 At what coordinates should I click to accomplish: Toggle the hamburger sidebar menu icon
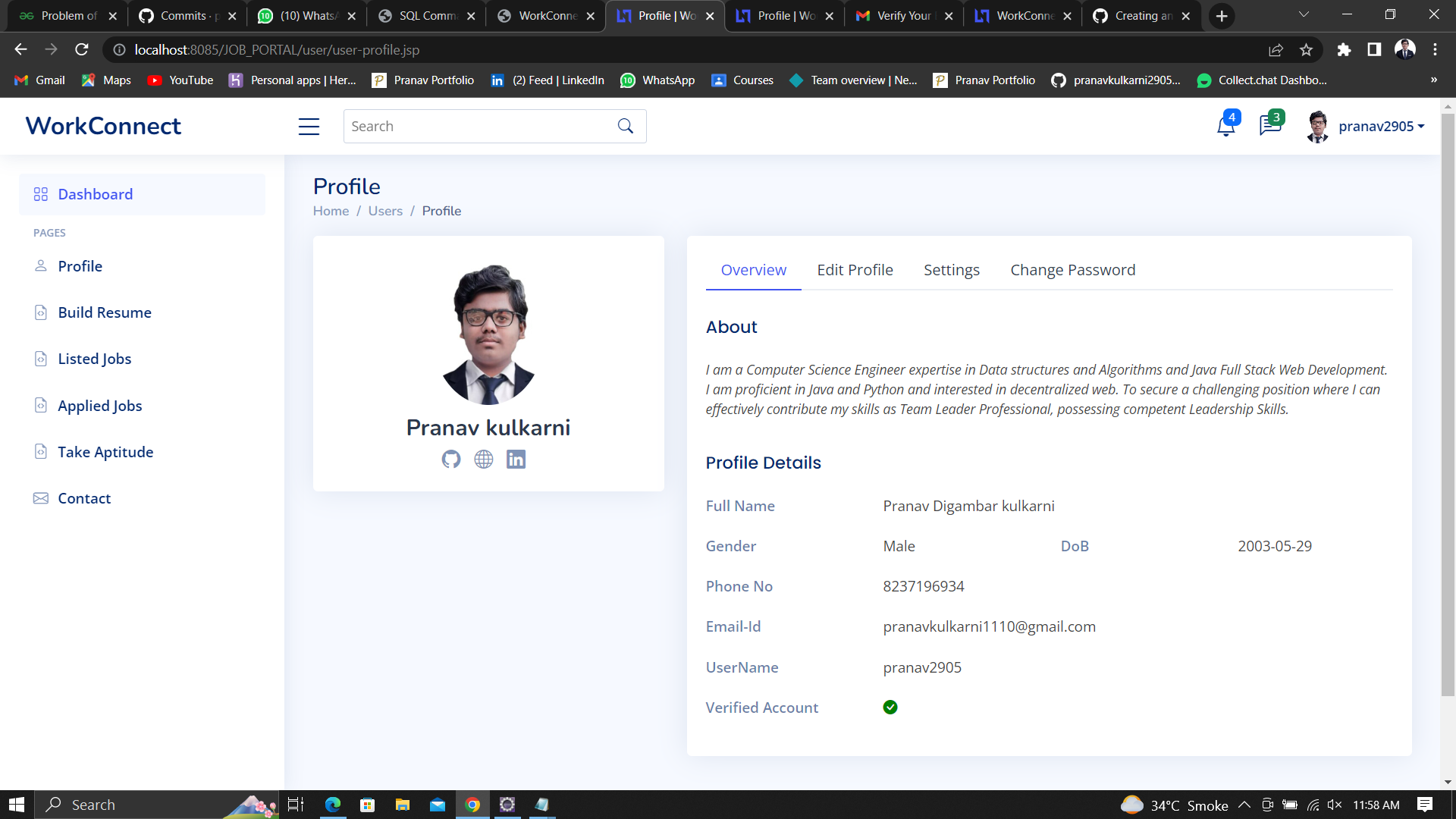point(309,127)
